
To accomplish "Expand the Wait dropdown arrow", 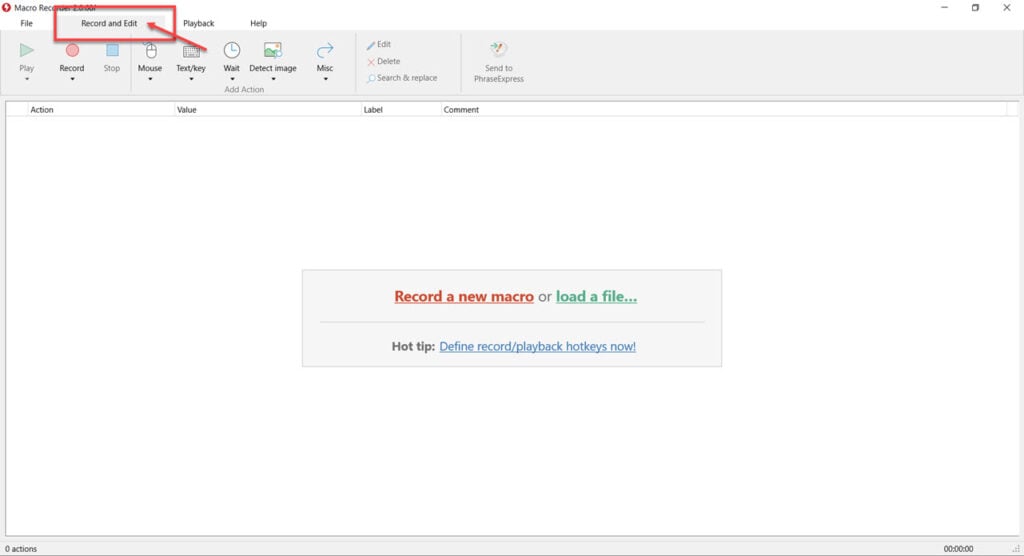I will (232, 79).
